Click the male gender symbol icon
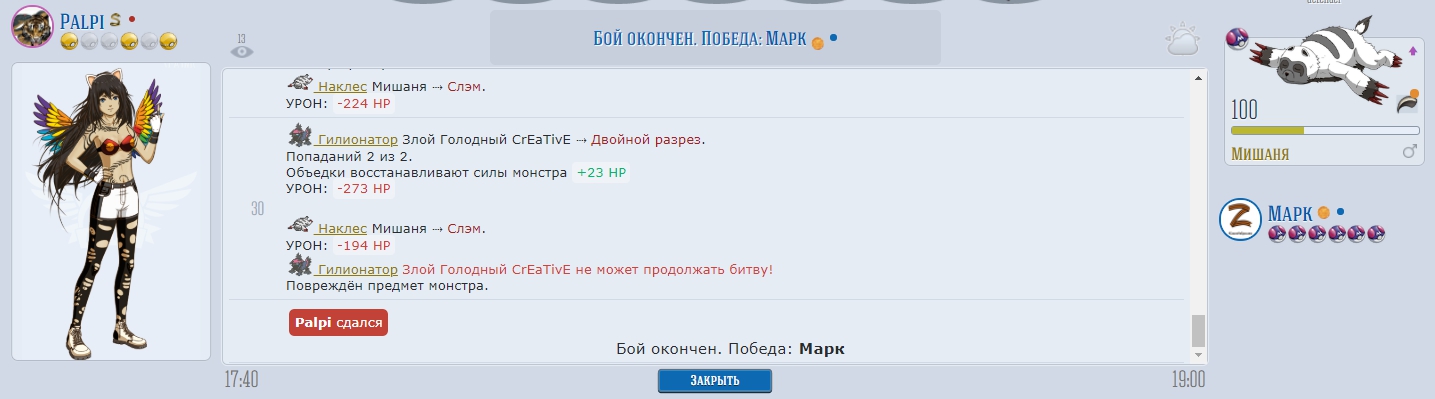 point(1410,152)
